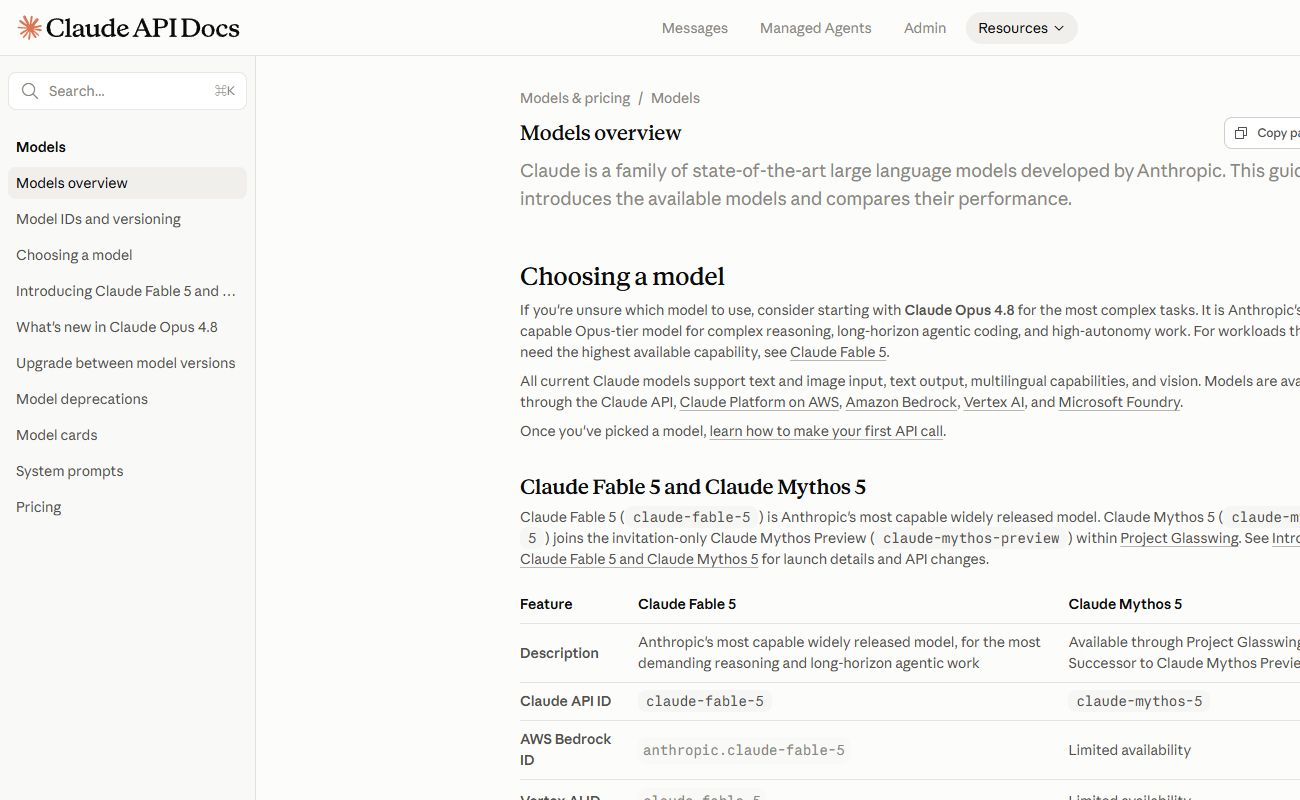Open the Microsoft Foundry link
The height and width of the screenshot is (800, 1300).
pos(1119,402)
